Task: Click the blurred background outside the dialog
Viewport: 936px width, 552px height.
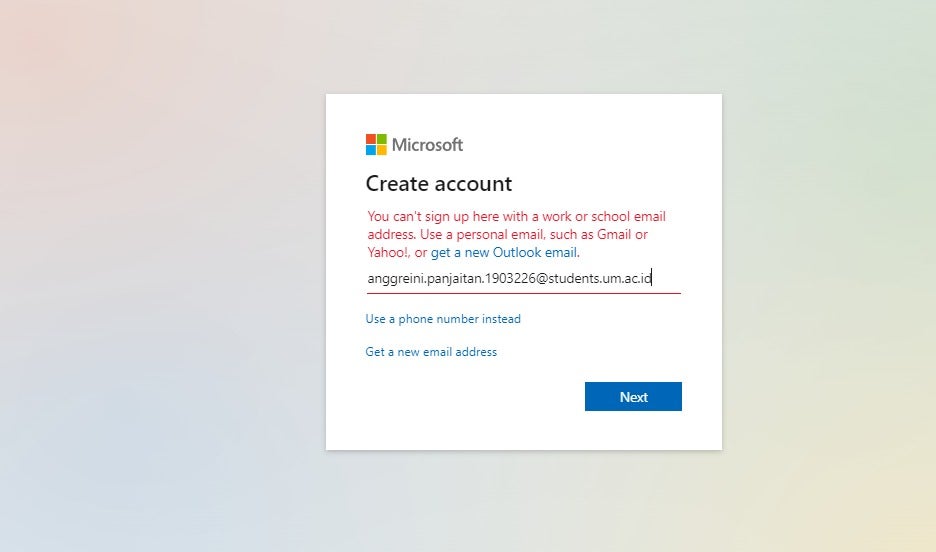Action: [x=161, y=275]
